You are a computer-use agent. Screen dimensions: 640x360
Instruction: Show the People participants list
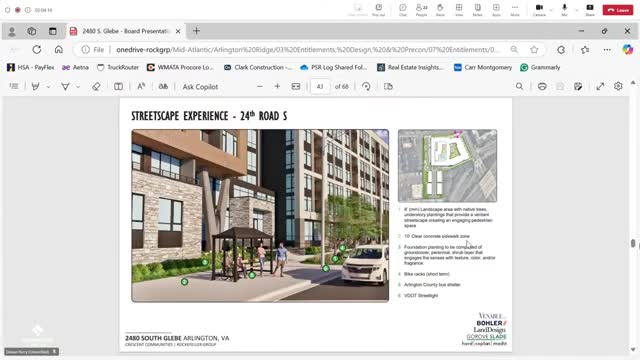(x=421, y=10)
